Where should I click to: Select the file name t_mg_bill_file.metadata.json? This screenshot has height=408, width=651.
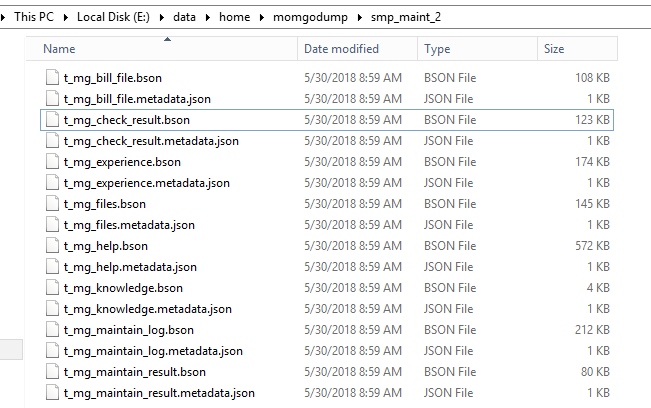coord(137,99)
